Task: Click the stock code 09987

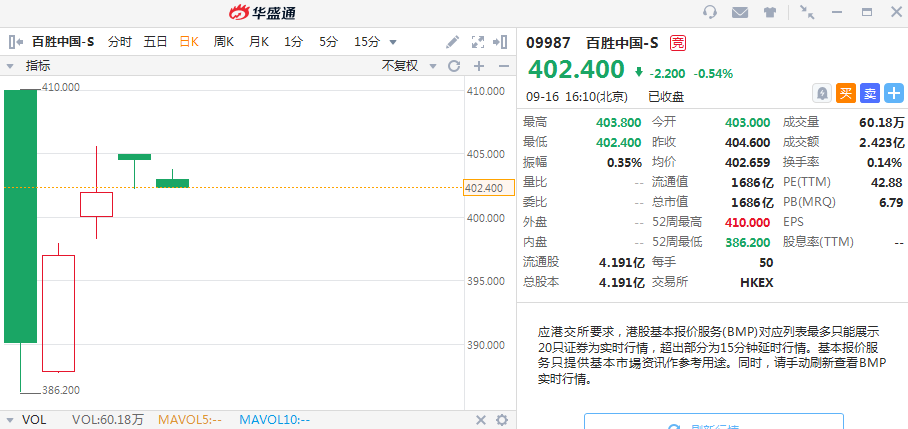Action: click(548, 42)
